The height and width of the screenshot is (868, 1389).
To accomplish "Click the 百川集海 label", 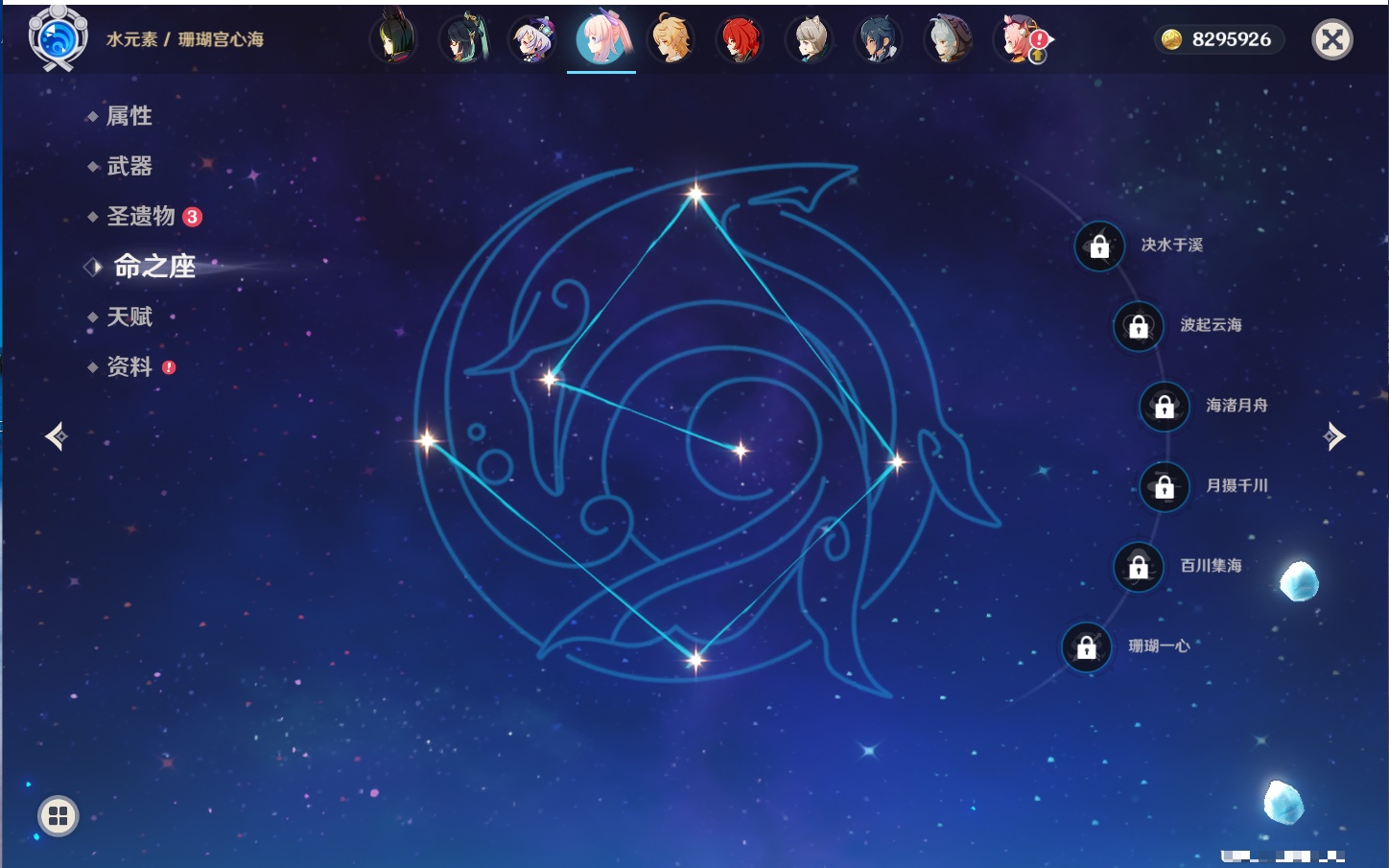I will (x=1212, y=566).
